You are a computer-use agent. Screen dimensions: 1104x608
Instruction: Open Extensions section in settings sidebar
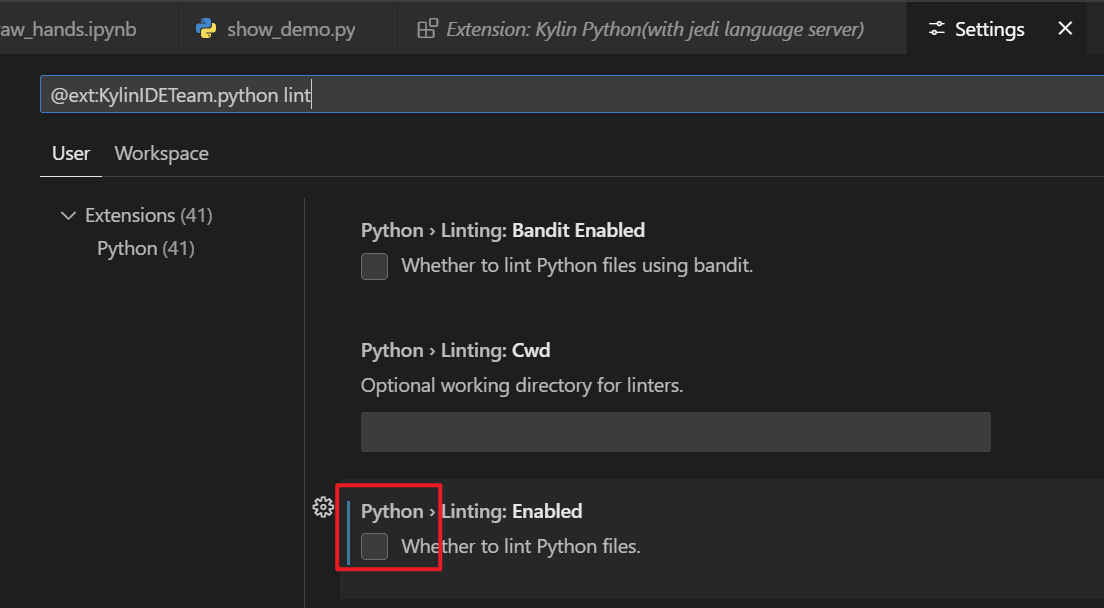pyautogui.click(x=135, y=215)
